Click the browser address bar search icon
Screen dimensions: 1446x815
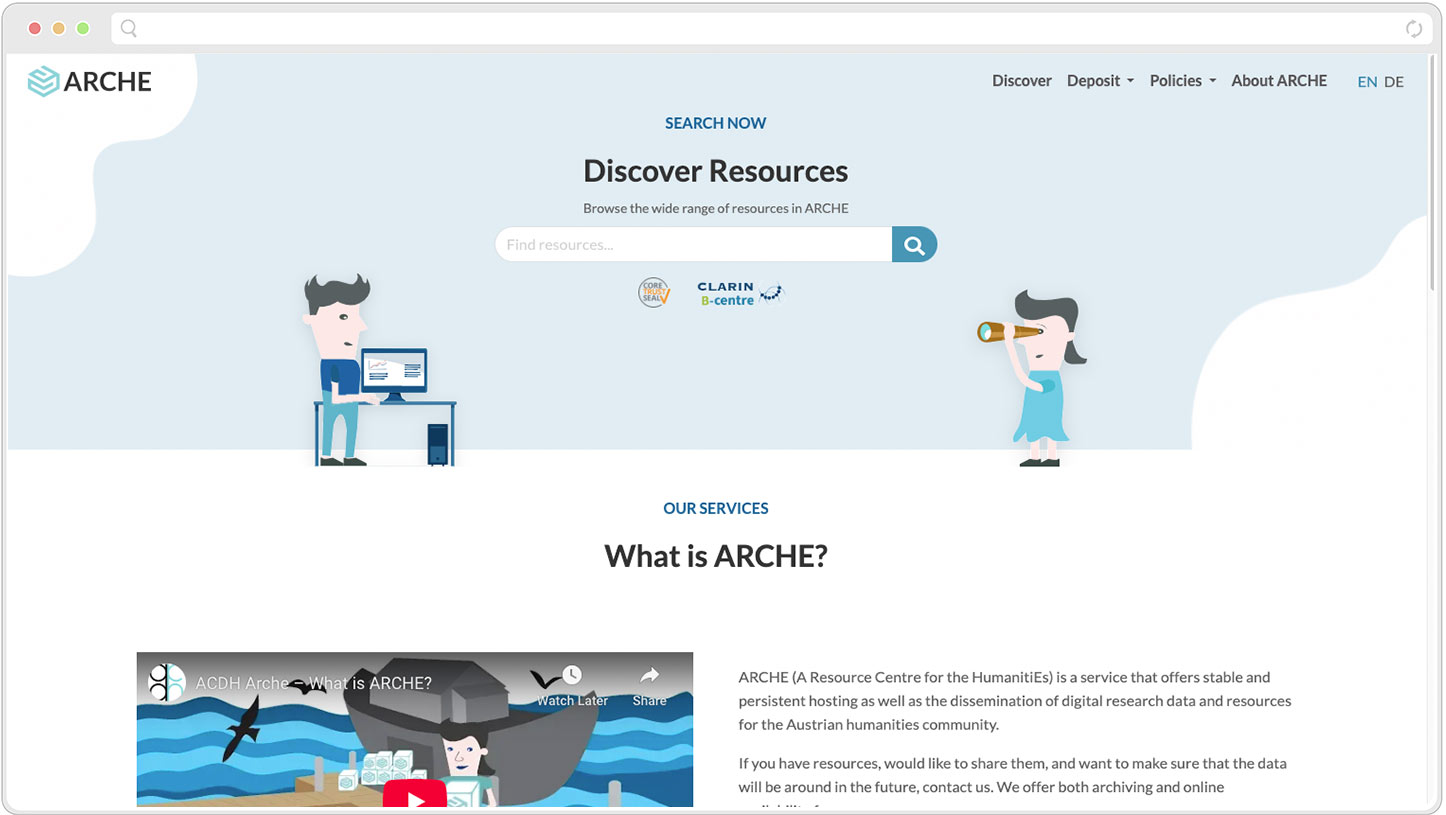click(129, 29)
